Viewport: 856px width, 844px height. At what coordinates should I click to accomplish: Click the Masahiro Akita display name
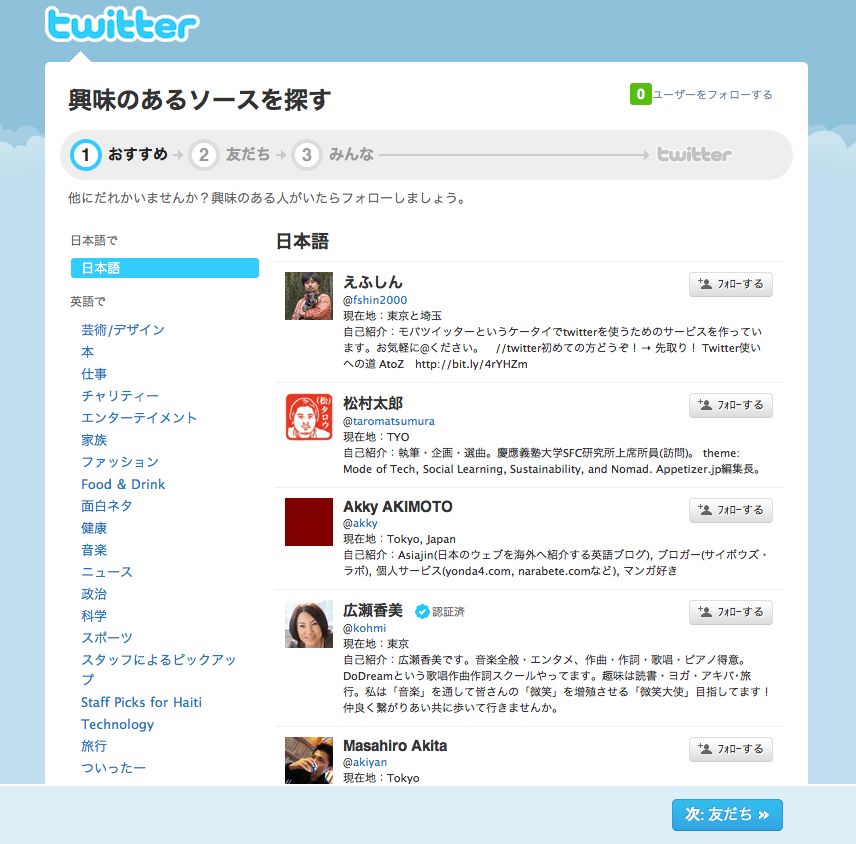[x=395, y=746]
